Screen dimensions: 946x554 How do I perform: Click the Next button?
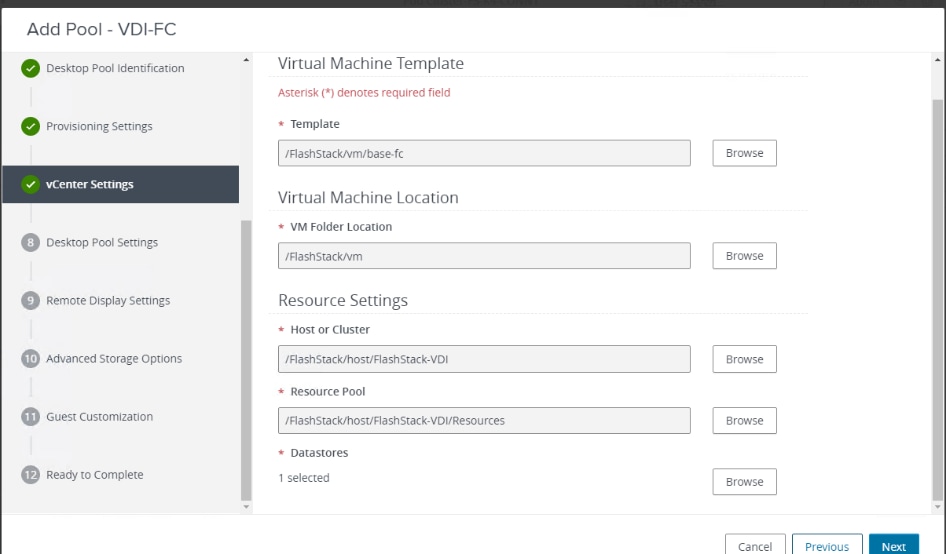893,546
